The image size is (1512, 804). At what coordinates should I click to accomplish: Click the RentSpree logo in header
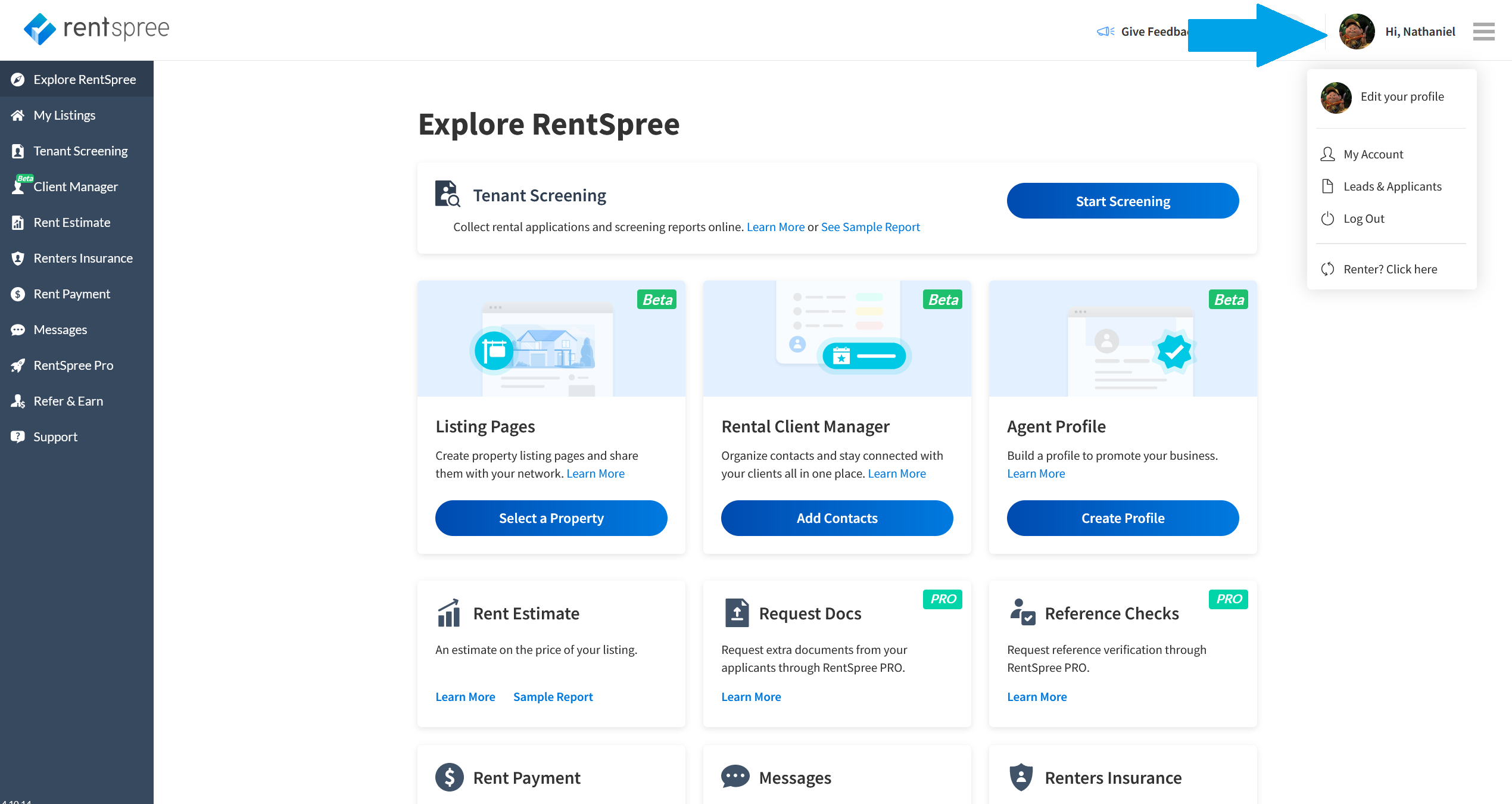96,29
